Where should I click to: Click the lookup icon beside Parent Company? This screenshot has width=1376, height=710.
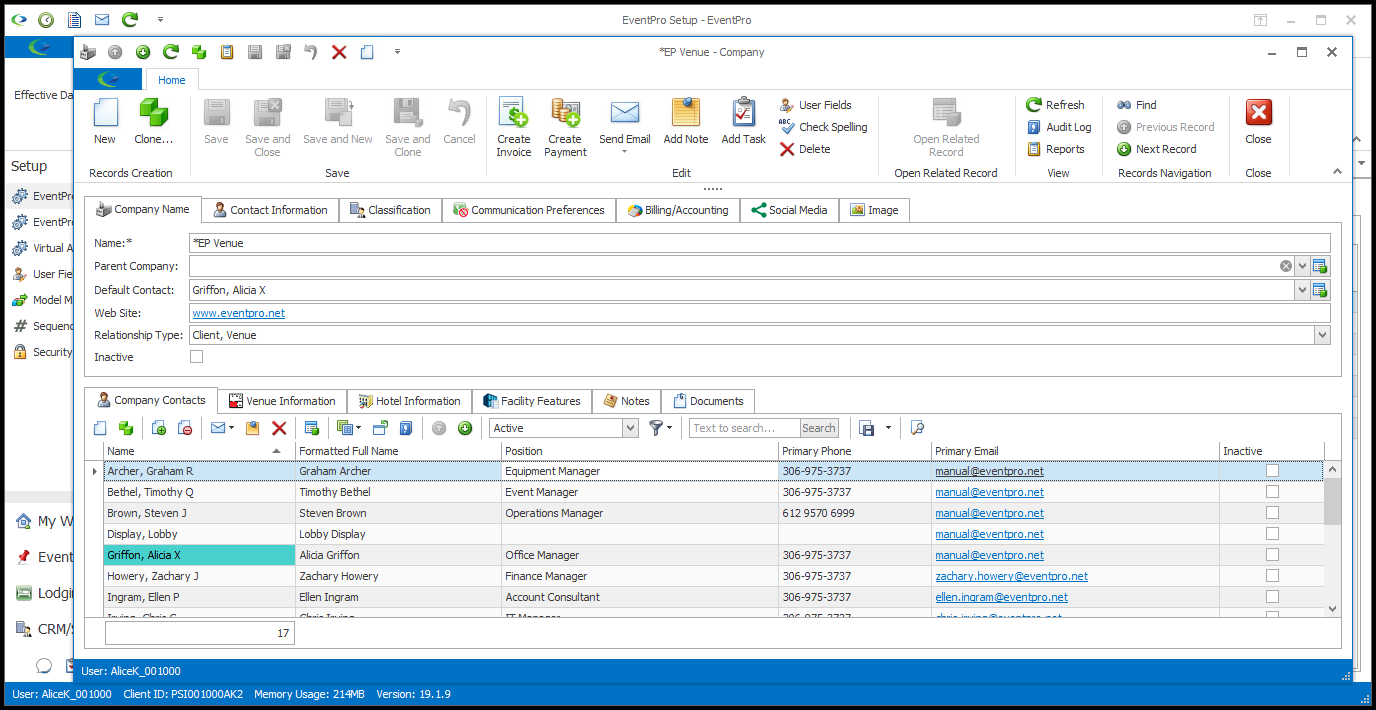pyautogui.click(x=1320, y=266)
